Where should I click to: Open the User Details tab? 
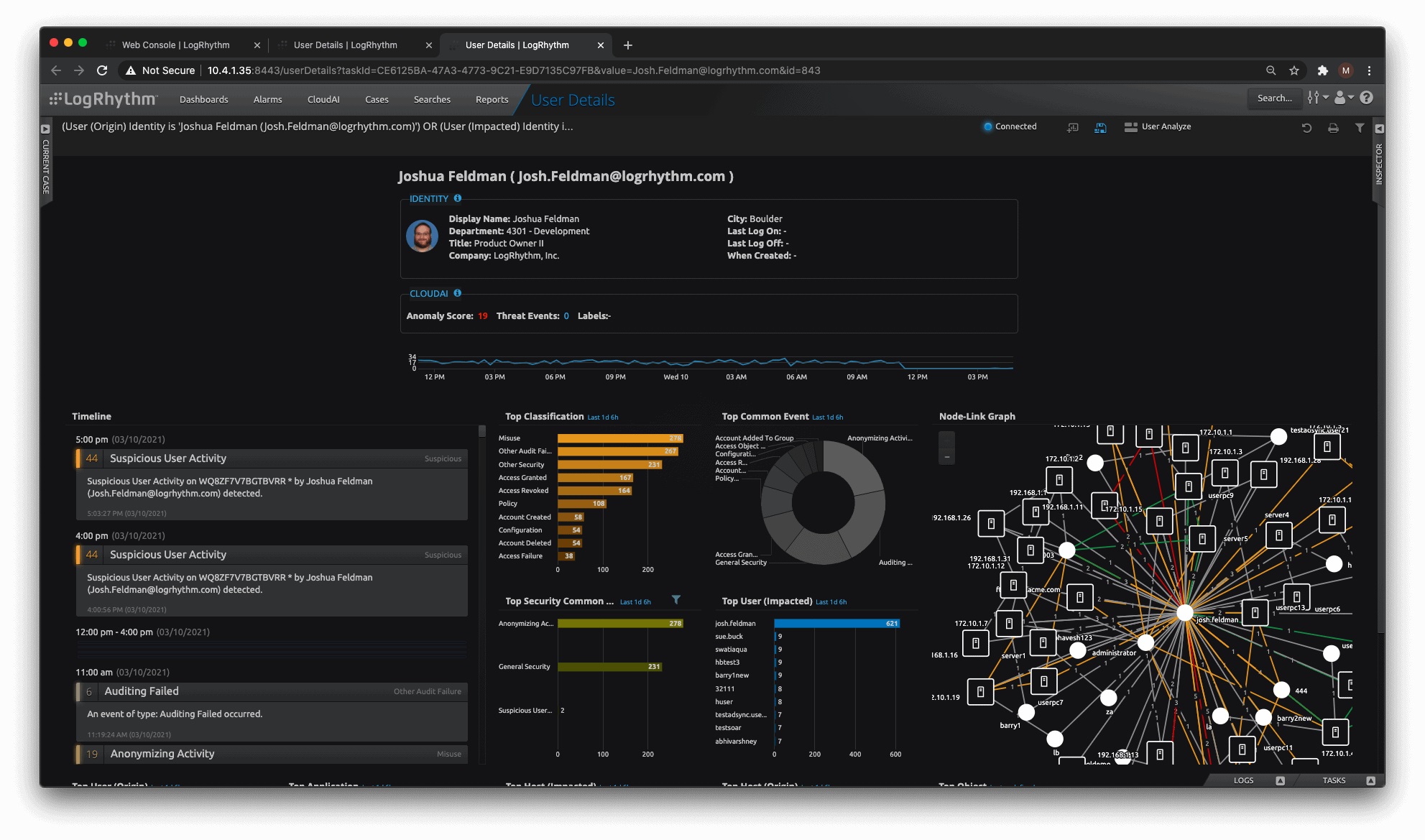click(x=346, y=44)
